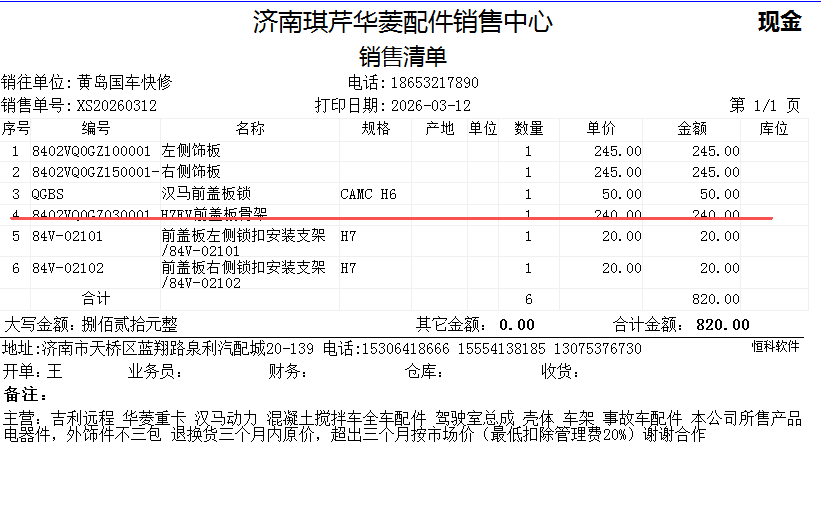Click the 恒科软件 label
Viewport: 821px width, 515px height.
coord(775,346)
